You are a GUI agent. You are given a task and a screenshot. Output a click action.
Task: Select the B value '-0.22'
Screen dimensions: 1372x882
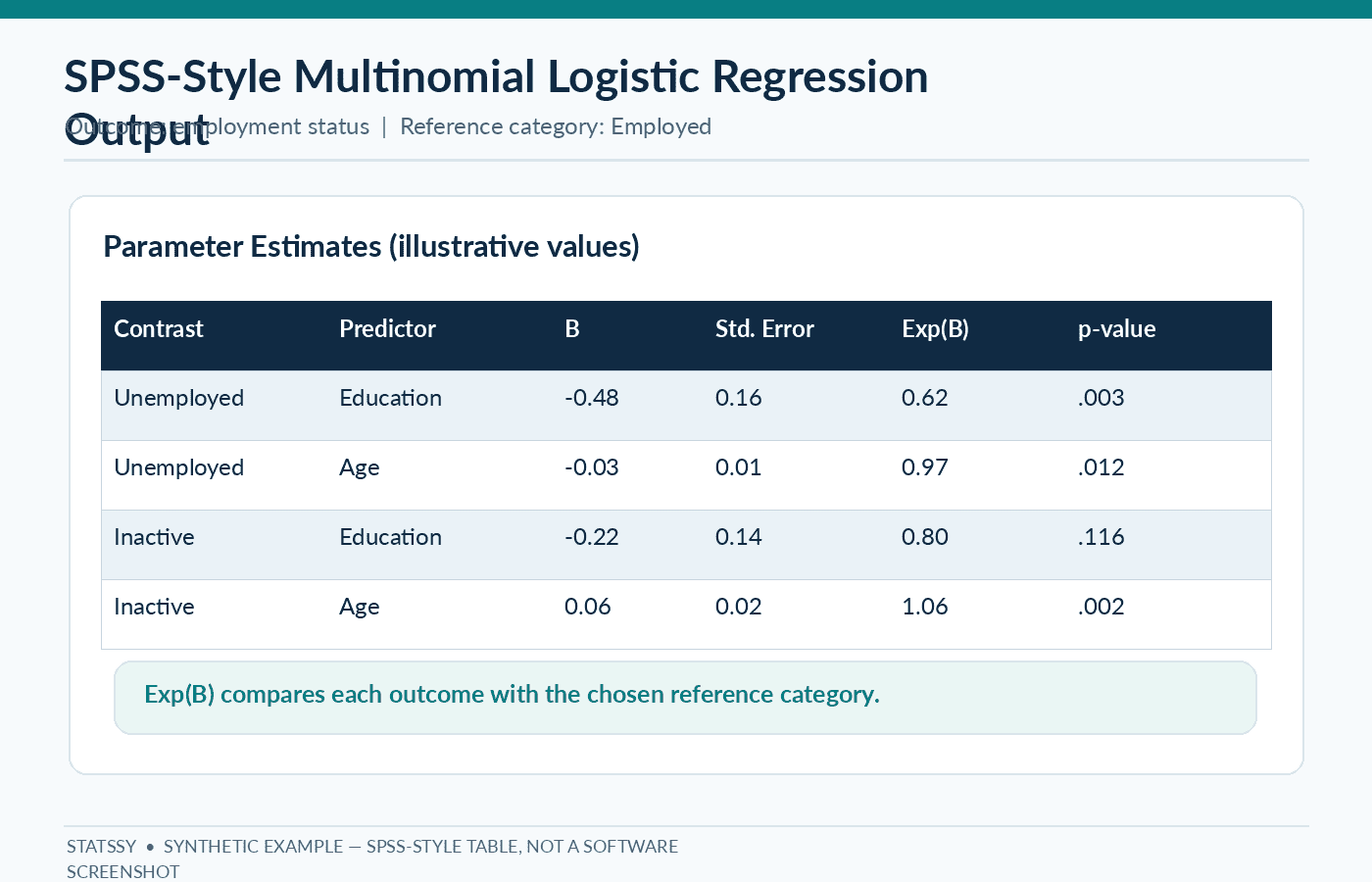tap(592, 537)
